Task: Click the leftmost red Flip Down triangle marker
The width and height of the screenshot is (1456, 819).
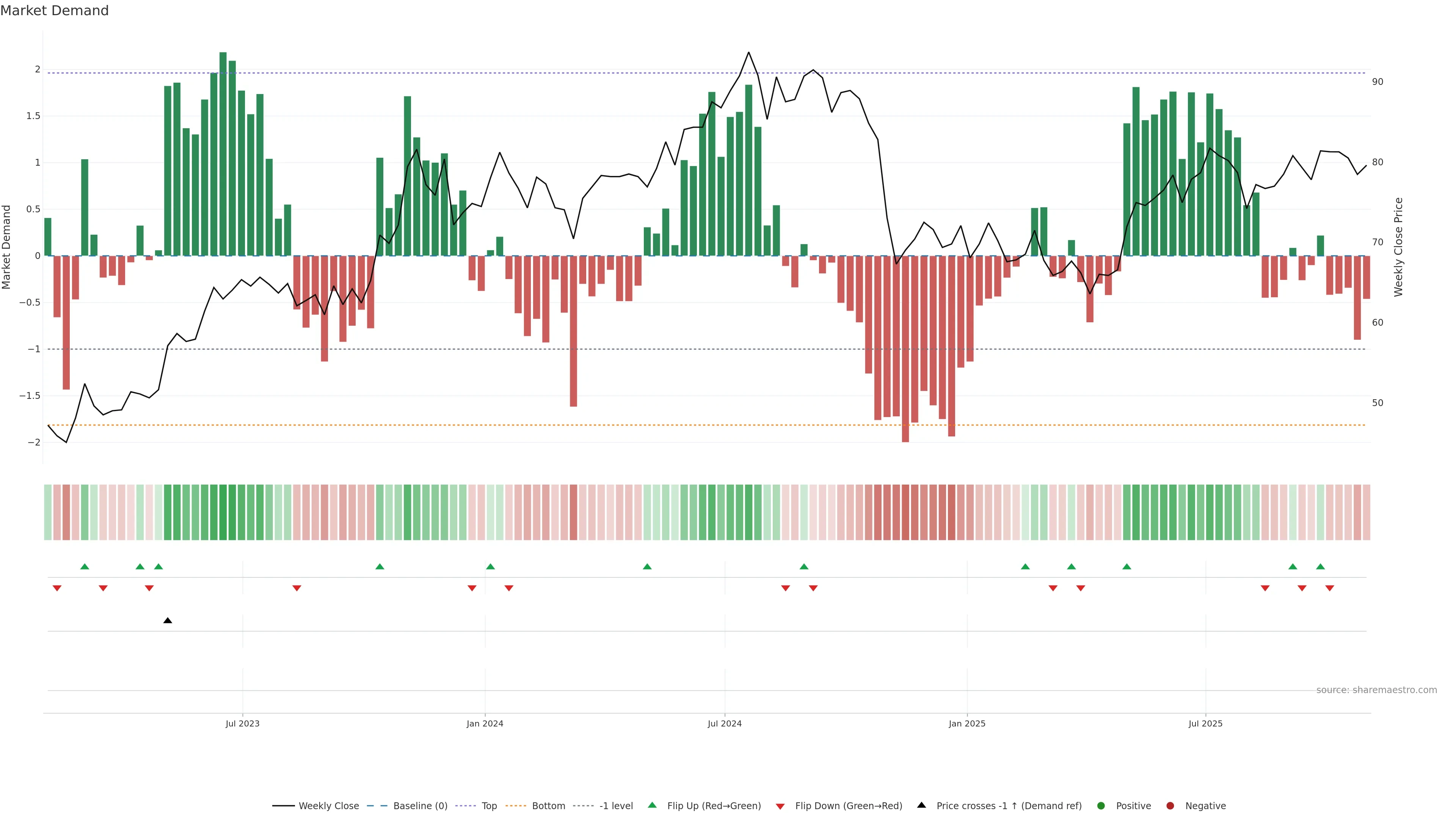Action: coord(57,588)
